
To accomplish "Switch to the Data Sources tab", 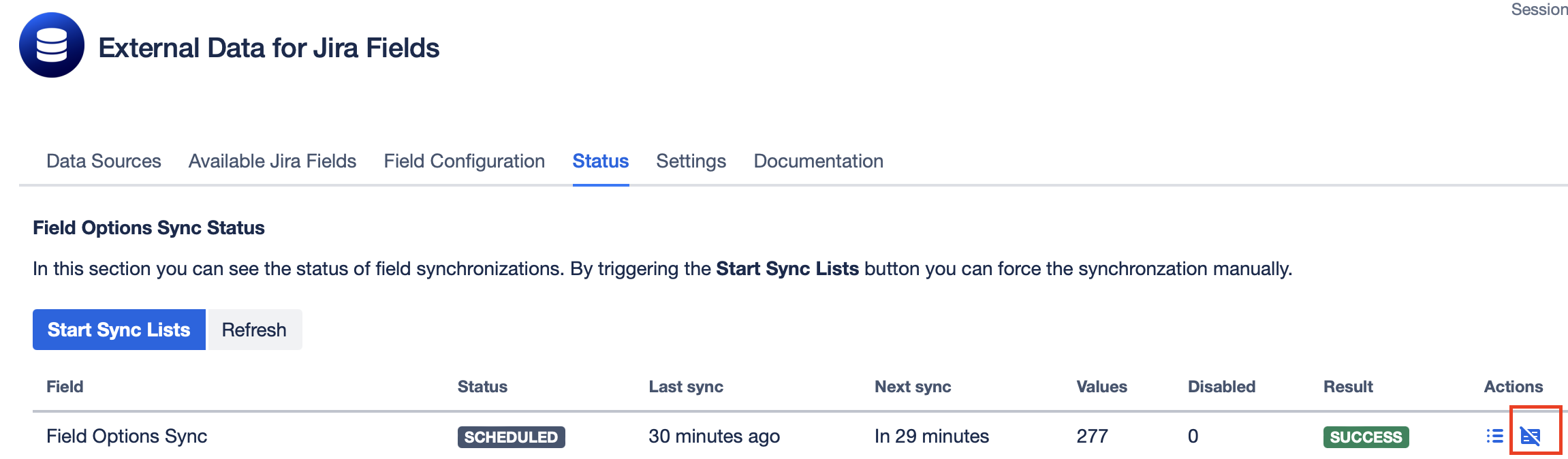I will (x=103, y=161).
